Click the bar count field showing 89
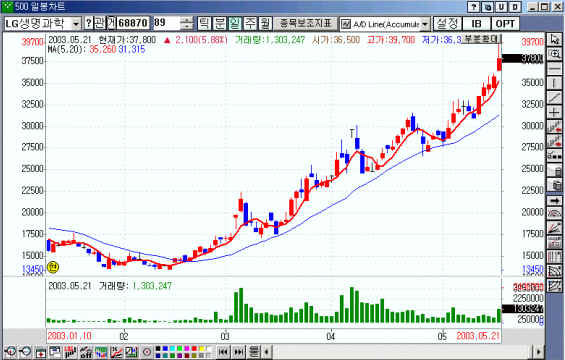The height and width of the screenshot is (360, 565). (x=166, y=23)
